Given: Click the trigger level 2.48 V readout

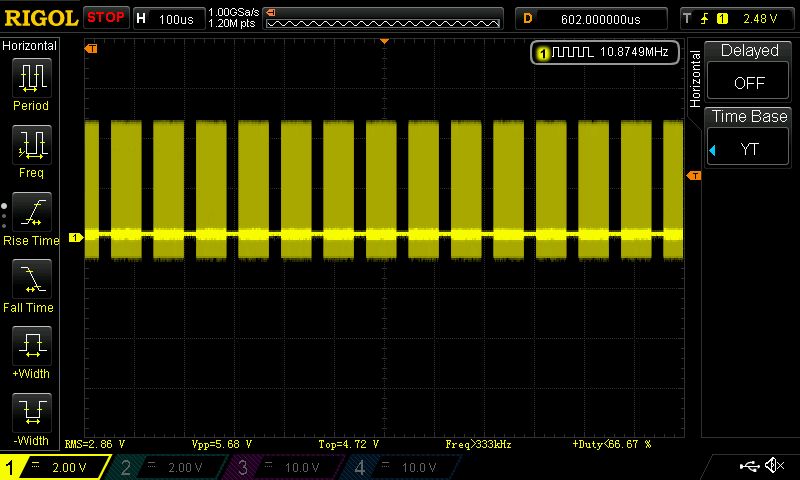Looking at the screenshot, I should [x=760, y=19].
